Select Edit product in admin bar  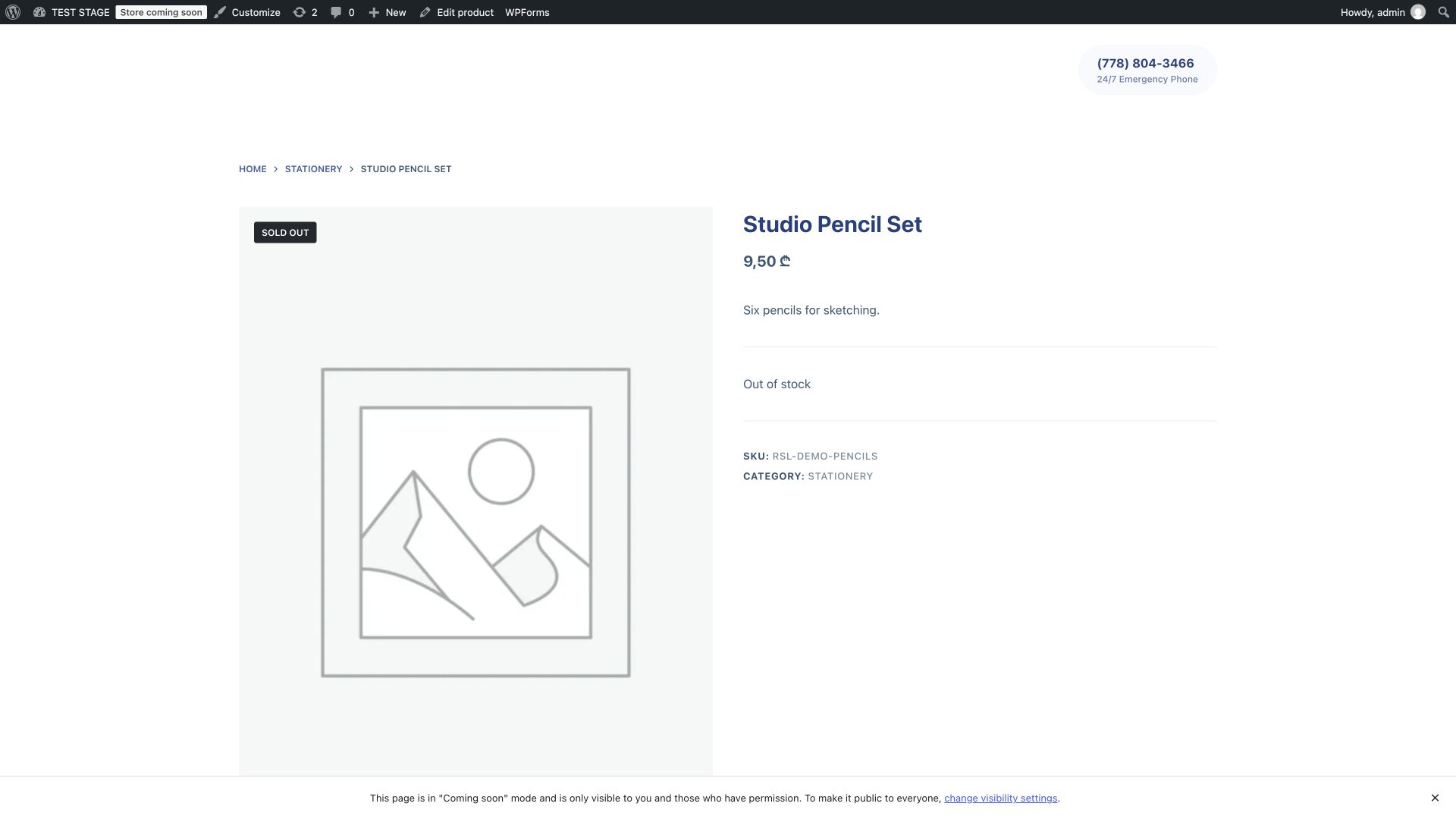pos(457,12)
